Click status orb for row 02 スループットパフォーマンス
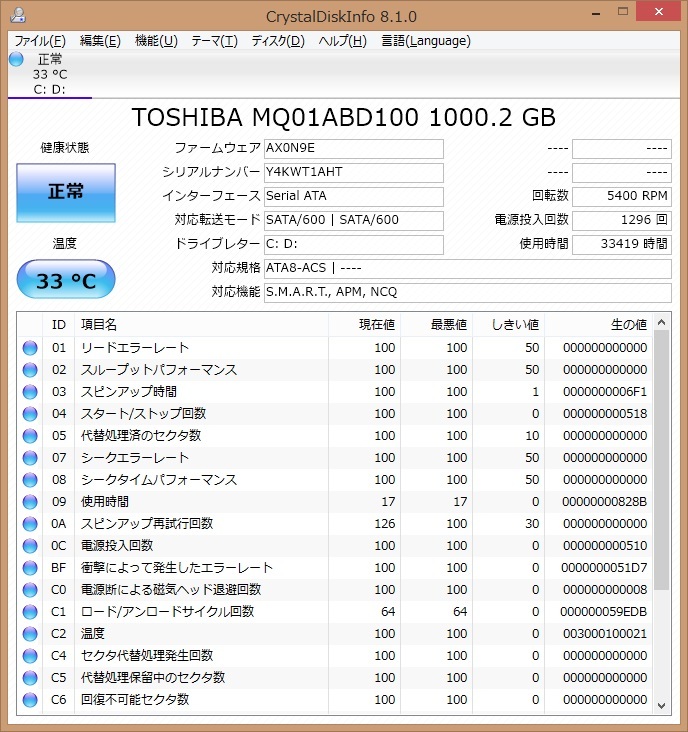 coord(30,370)
